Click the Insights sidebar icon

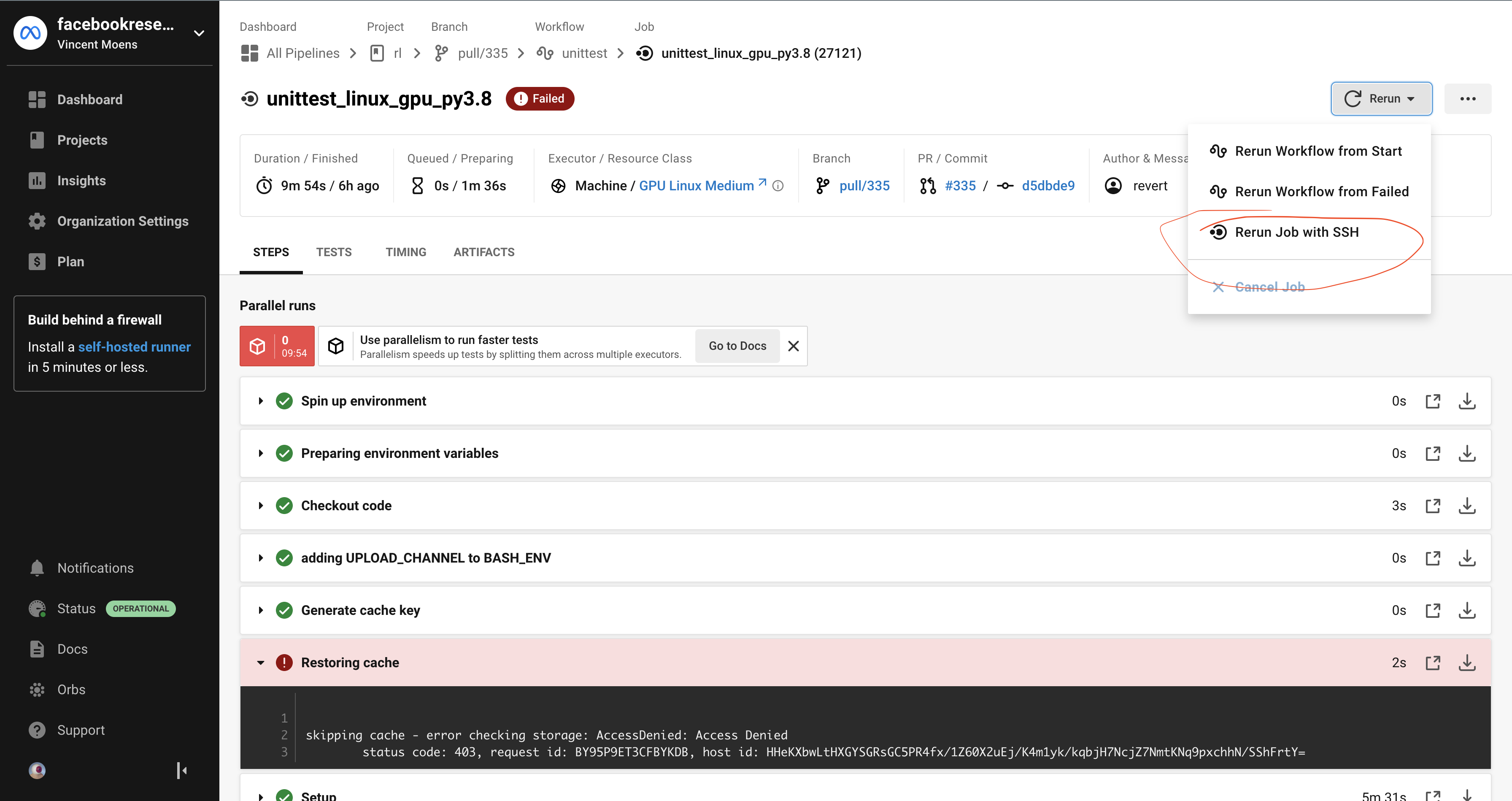(37, 180)
